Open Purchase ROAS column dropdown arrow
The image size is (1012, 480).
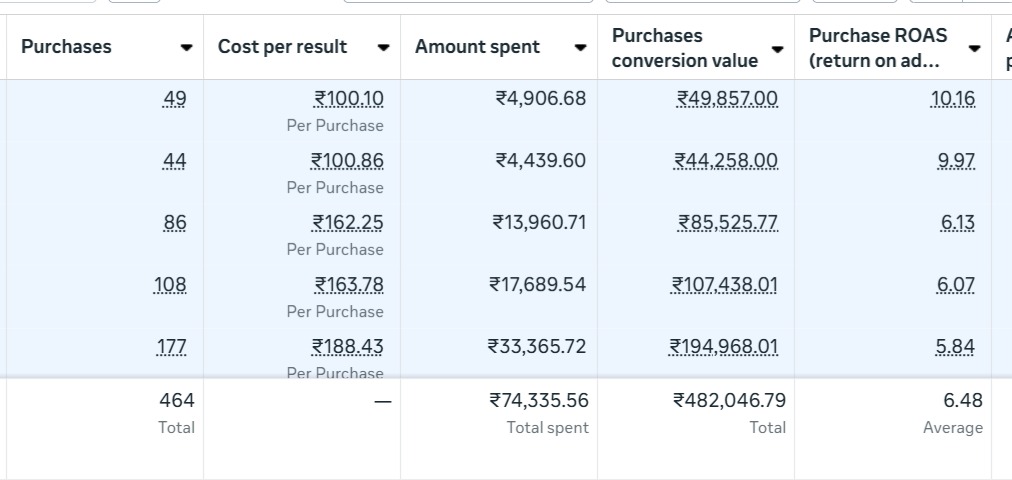coord(974,48)
